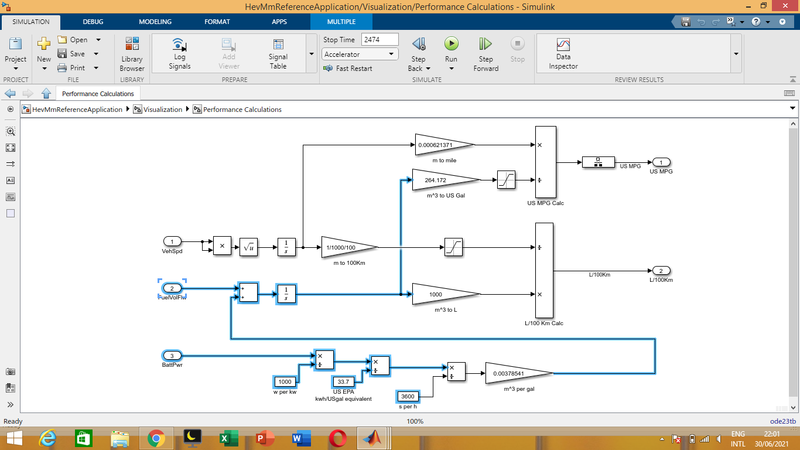Switch to the Debug ribbon tab

(x=93, y=19)
